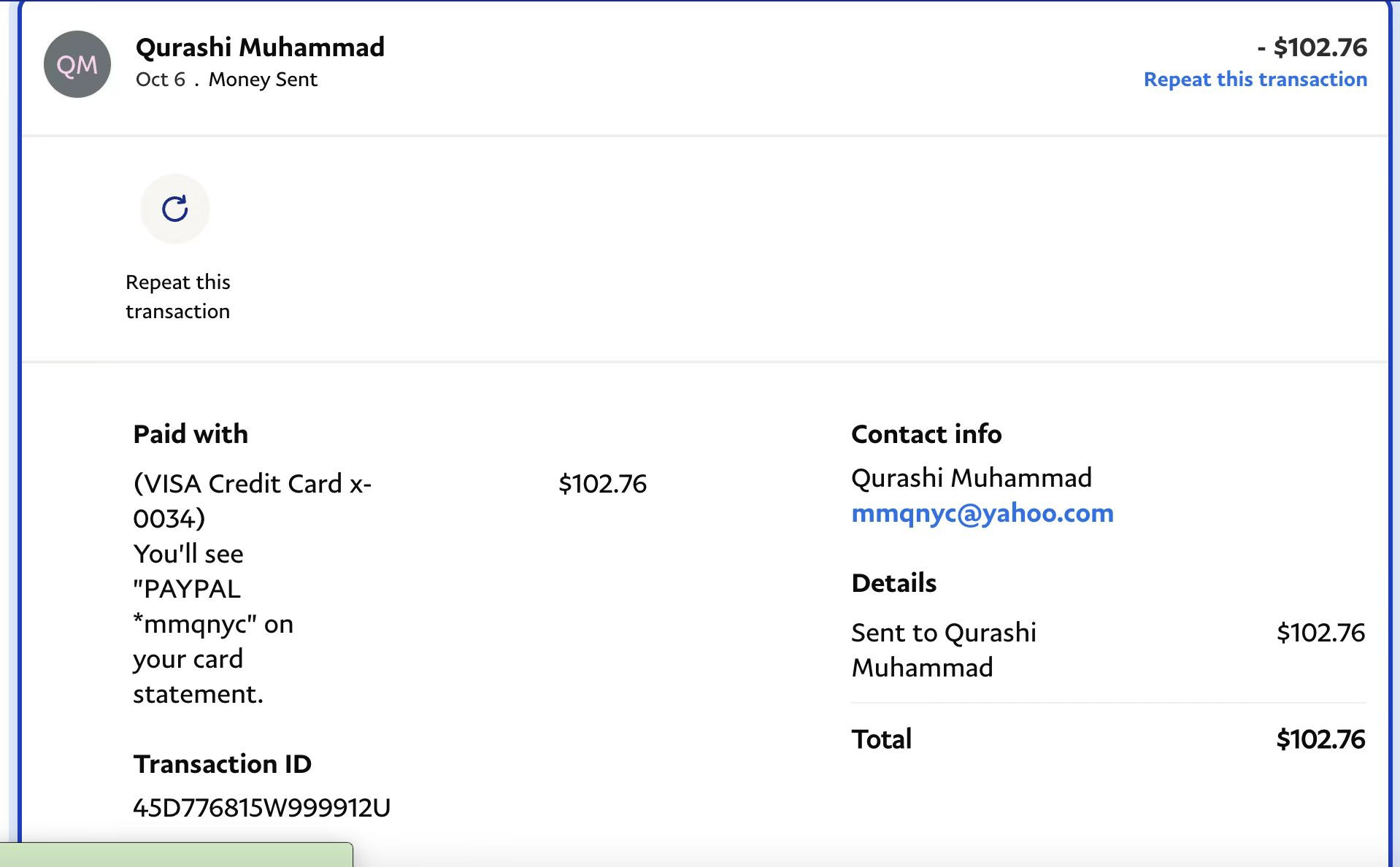Select the Qurashi Muhammad header name
1400x867 pixels.
click(x=260, y=47)
